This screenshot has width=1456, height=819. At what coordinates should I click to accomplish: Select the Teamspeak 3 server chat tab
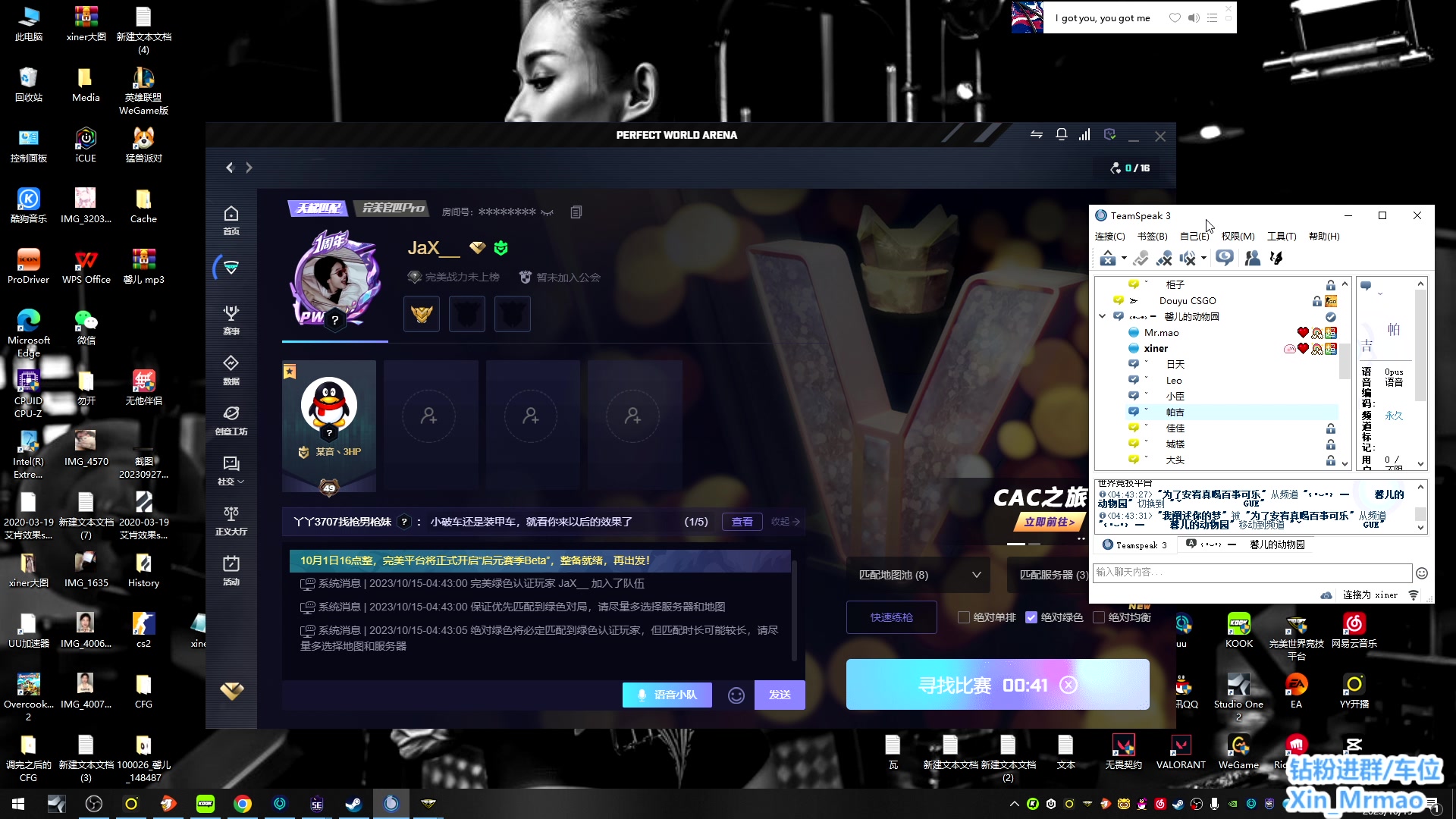pyautogui.click(x=1134, y=545)
